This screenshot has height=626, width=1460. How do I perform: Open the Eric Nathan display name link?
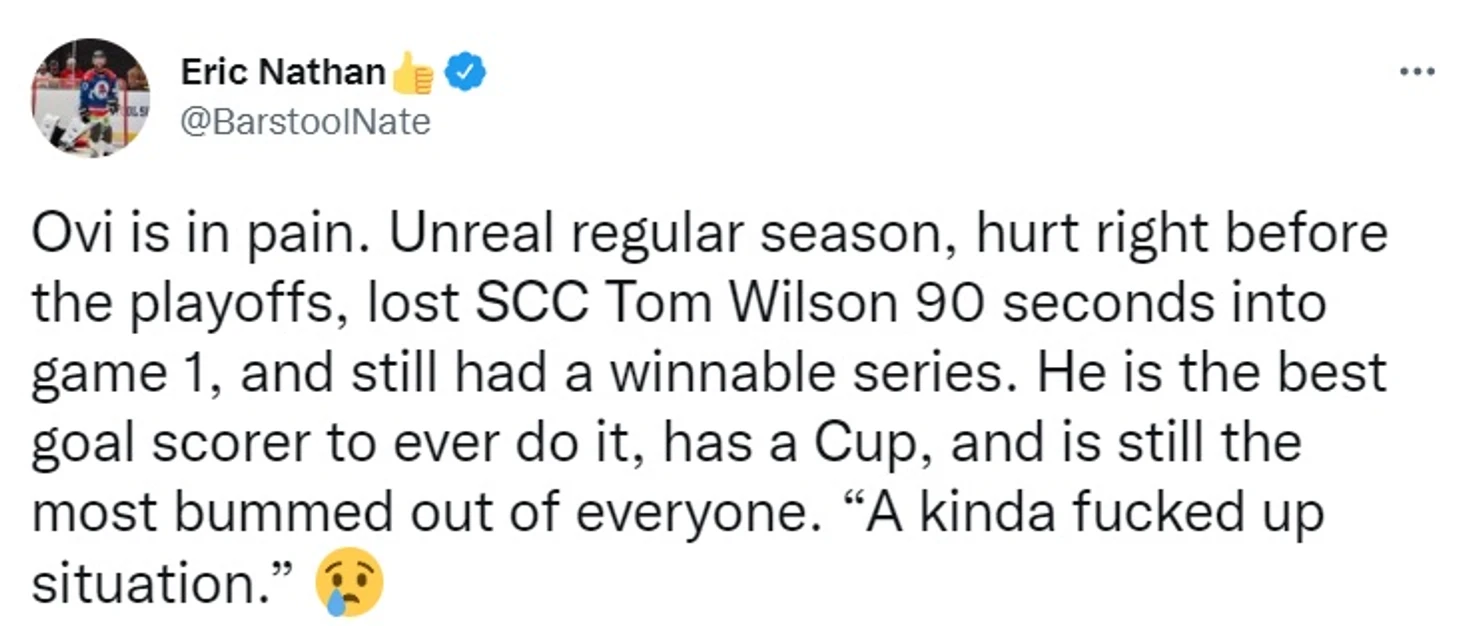[283, 72]
